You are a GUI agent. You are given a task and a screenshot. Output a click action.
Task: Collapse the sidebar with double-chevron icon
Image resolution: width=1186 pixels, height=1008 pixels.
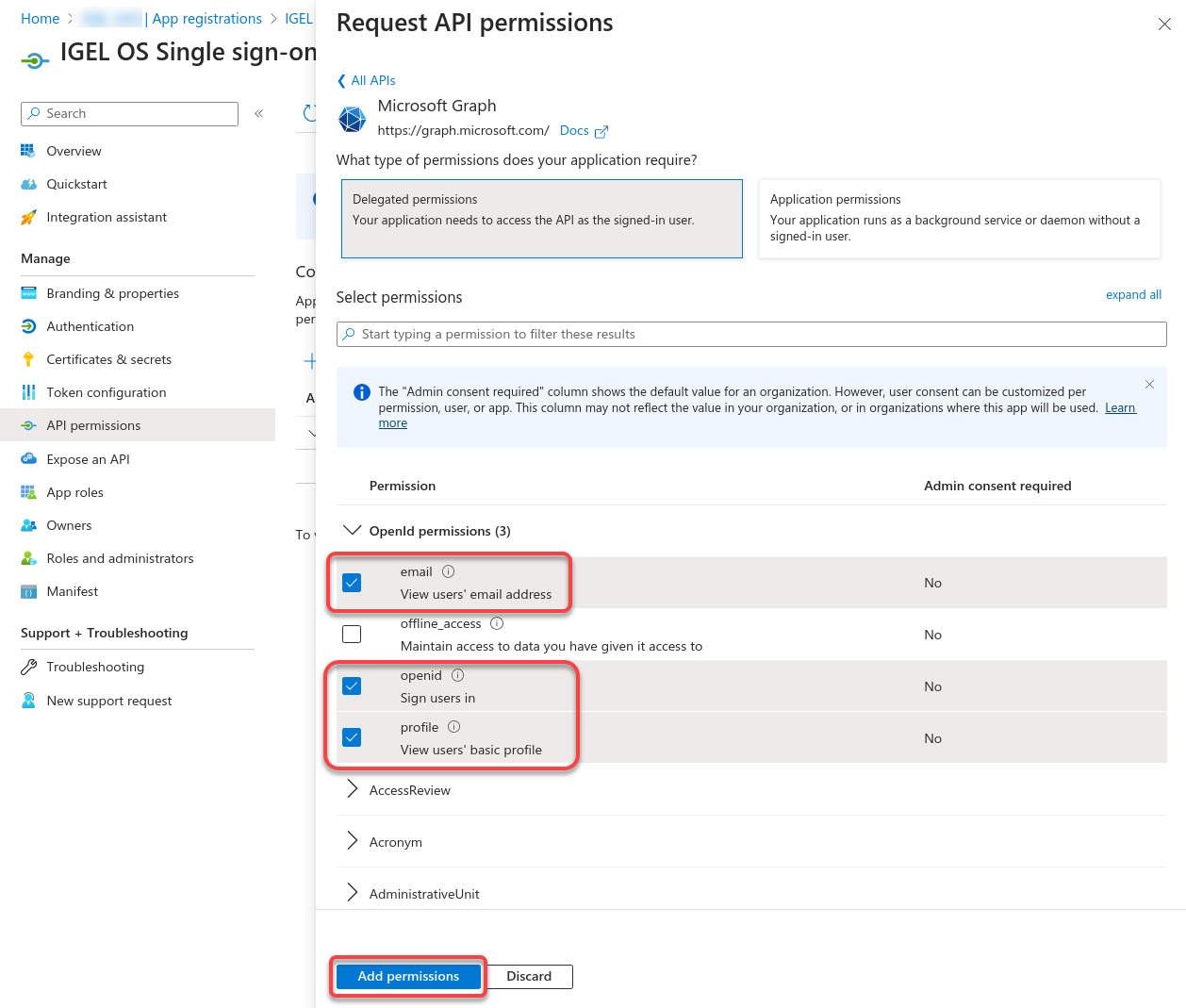click(258, 113)
